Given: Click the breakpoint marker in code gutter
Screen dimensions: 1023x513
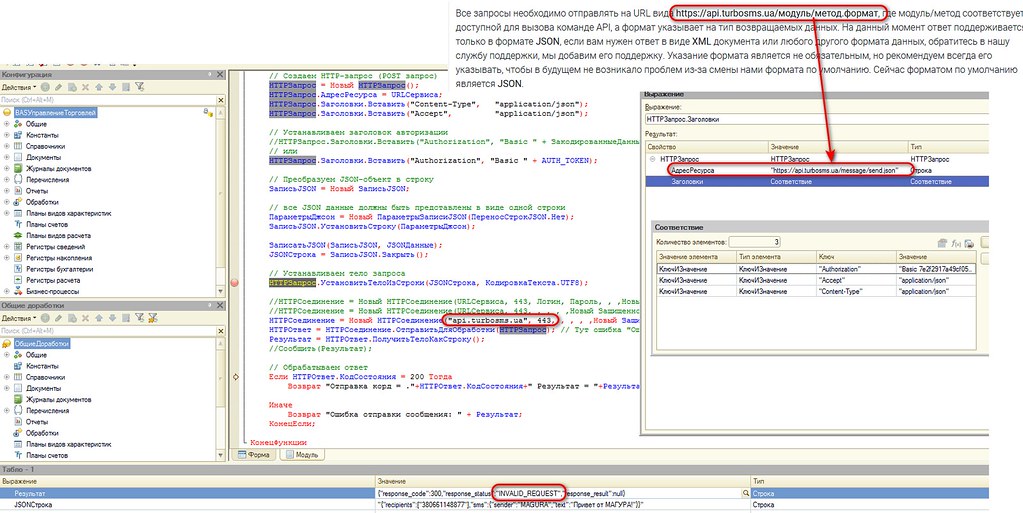Looking at the screenshot, I should (x=236, y=283).
